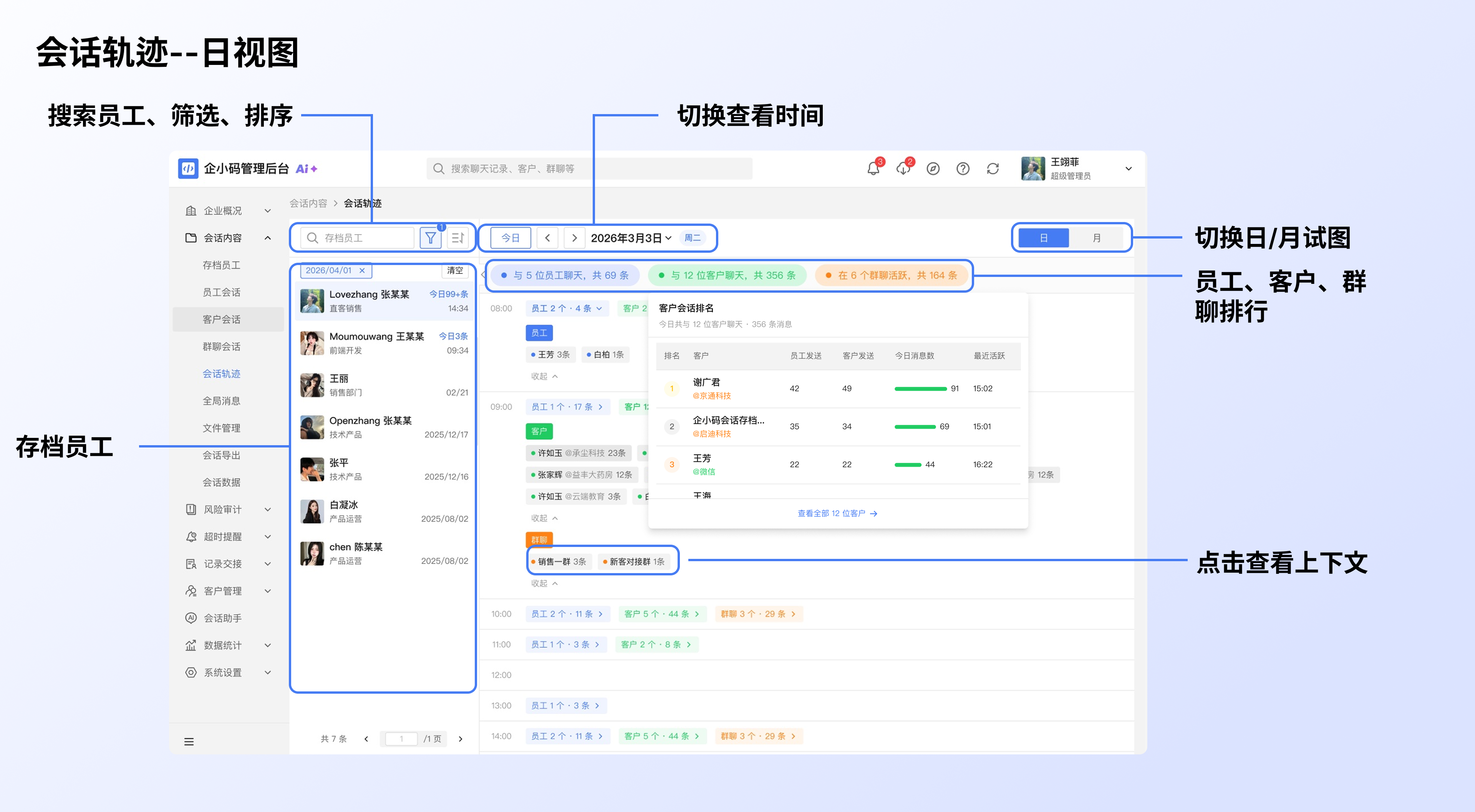Click 在 6 个群聊活跃 summary pill

click(891, 275)
